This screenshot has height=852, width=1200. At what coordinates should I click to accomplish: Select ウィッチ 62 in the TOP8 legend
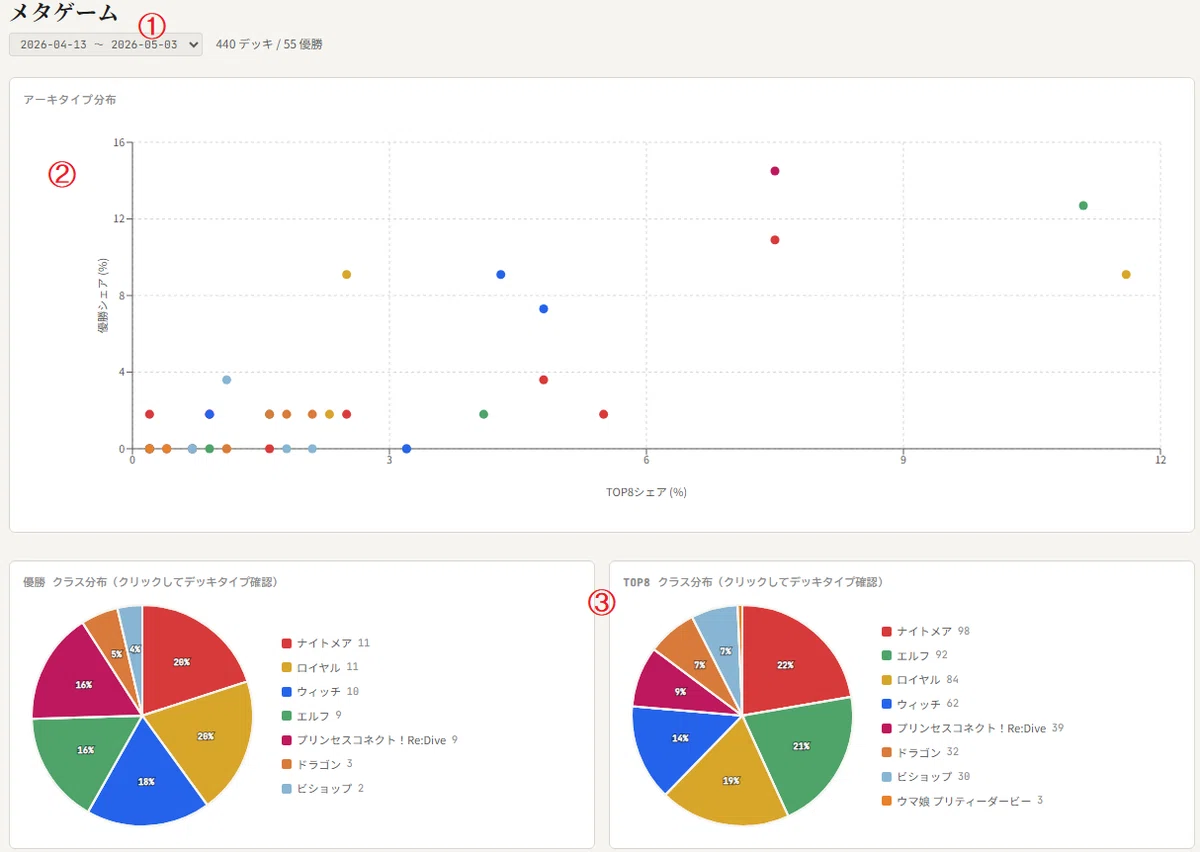tap(920, 704)
